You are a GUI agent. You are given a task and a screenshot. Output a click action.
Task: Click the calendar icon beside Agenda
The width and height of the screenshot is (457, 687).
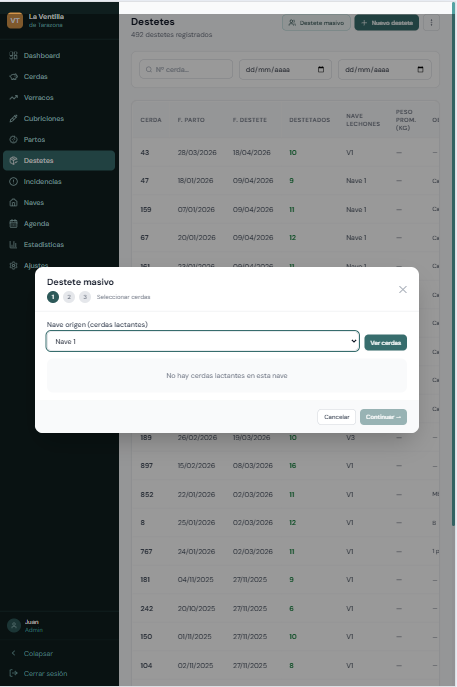(14, 223)
